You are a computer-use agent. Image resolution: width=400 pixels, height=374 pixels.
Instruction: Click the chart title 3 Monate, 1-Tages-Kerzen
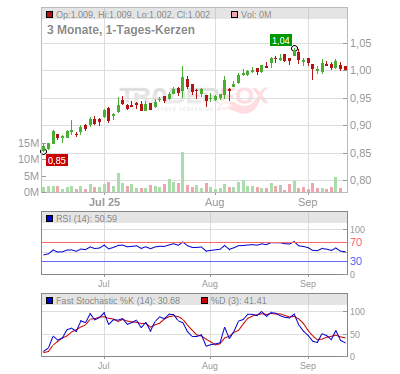point(121,30)
